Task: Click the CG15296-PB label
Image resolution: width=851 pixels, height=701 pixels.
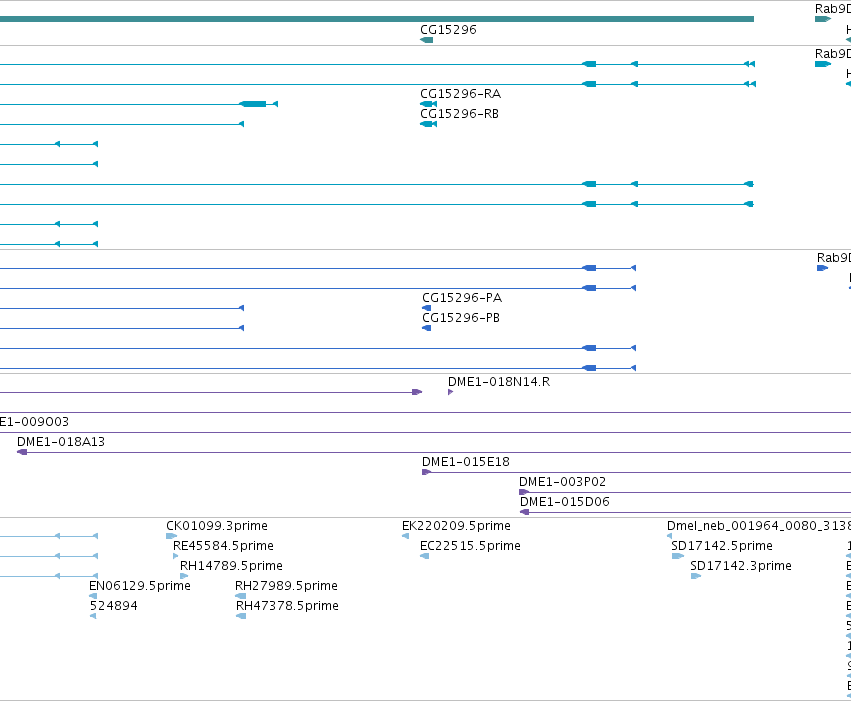Action: (461, 318)
